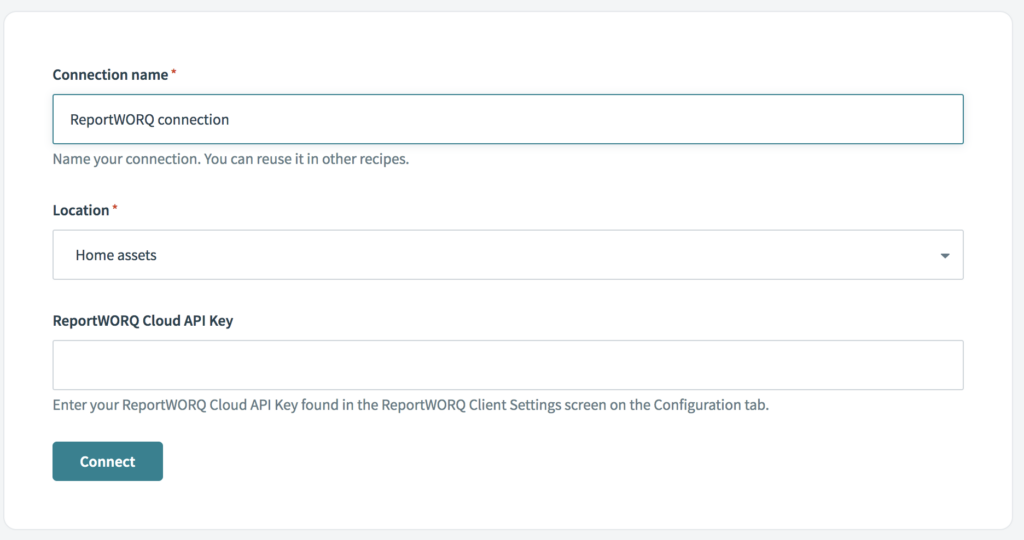The image size is (1024, 540).
Task: Click the red asterisk beside Connection name
Action: [x=174, y=74]
